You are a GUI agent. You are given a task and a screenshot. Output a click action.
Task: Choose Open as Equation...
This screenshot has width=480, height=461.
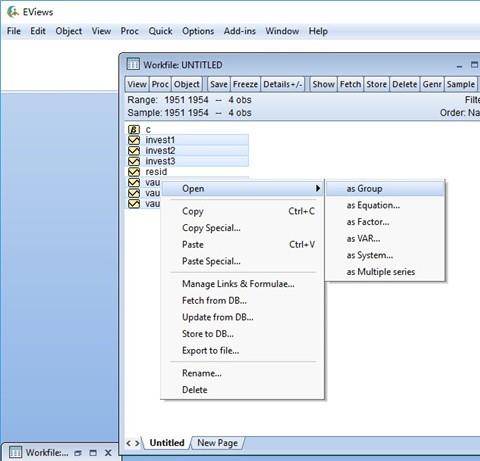[385, 205]
